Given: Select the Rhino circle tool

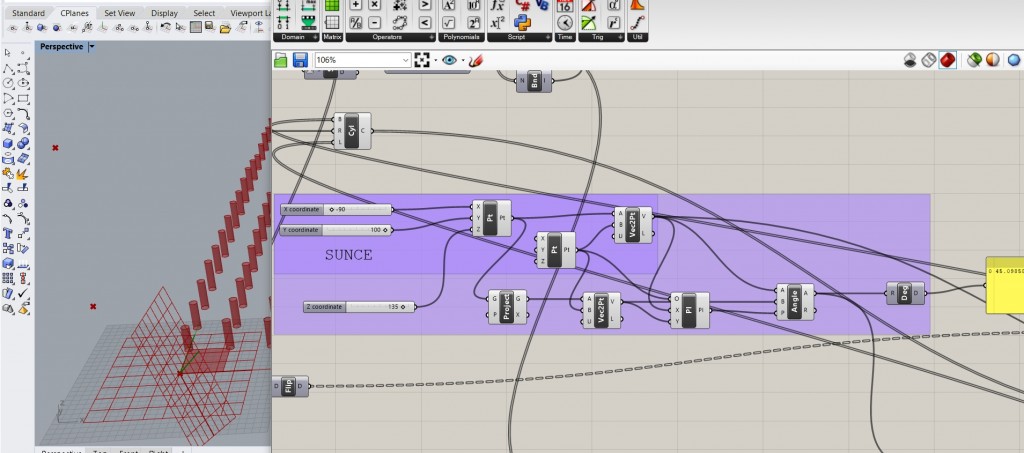Looking at the screenshot, I should pos(8,84).
